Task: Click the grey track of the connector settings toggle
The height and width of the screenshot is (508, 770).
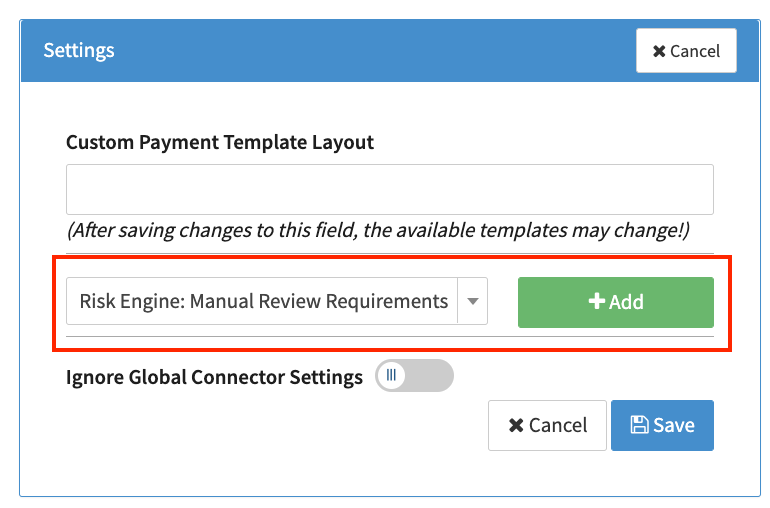Action: click(432, 376)
